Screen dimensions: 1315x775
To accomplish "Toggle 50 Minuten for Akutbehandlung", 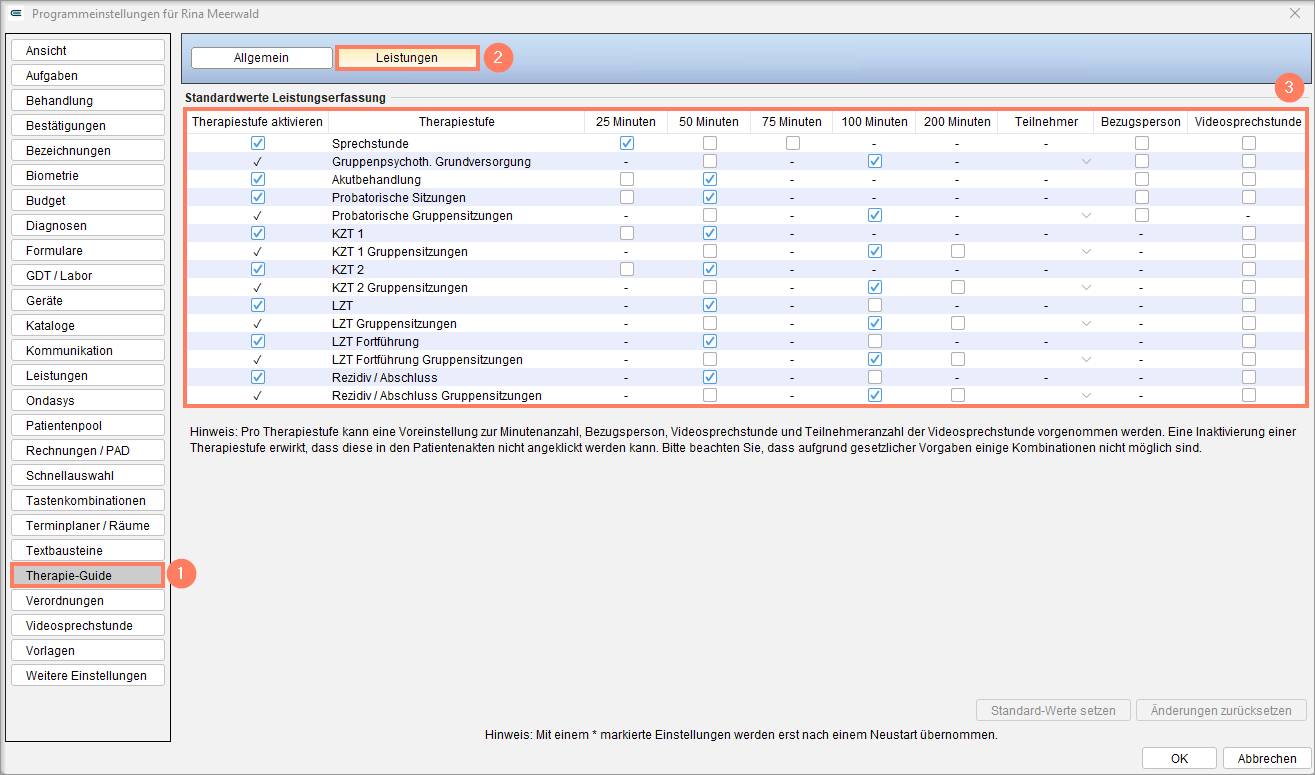I will 710,179.
